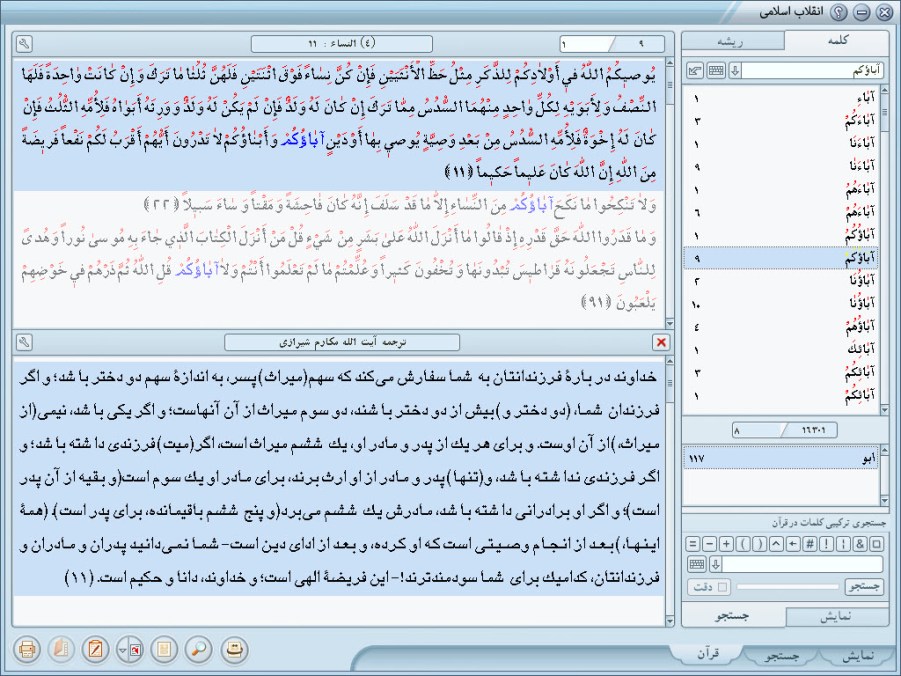This screenshot has width=901, height=676.
Task: Open virtual keyboard beside the word search field
Action: point(716,71)
